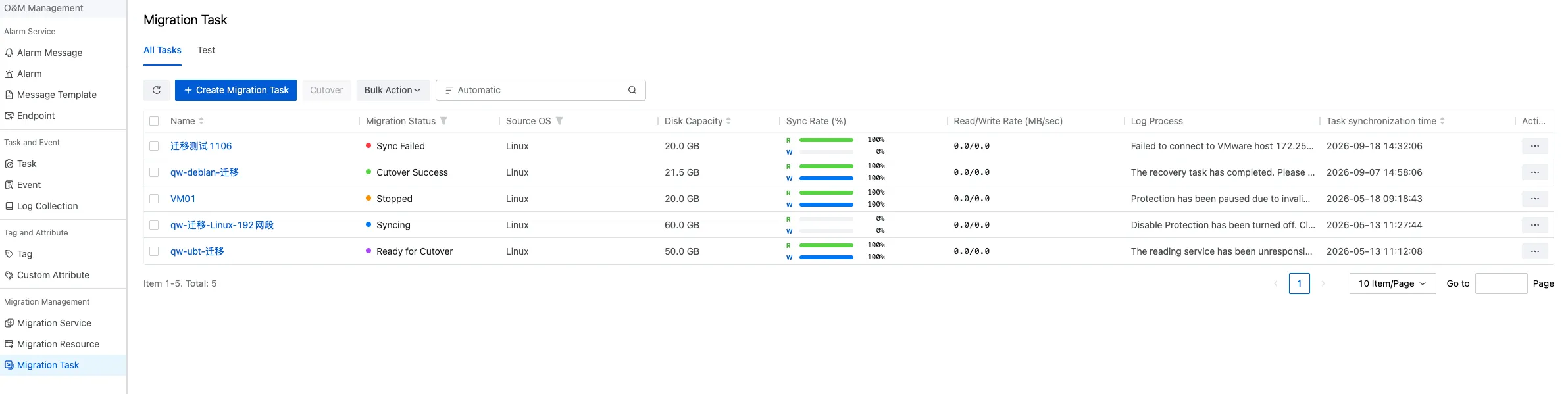Click the Message Template document icon
Screen dimensions: 1568x394
point(9,95)
